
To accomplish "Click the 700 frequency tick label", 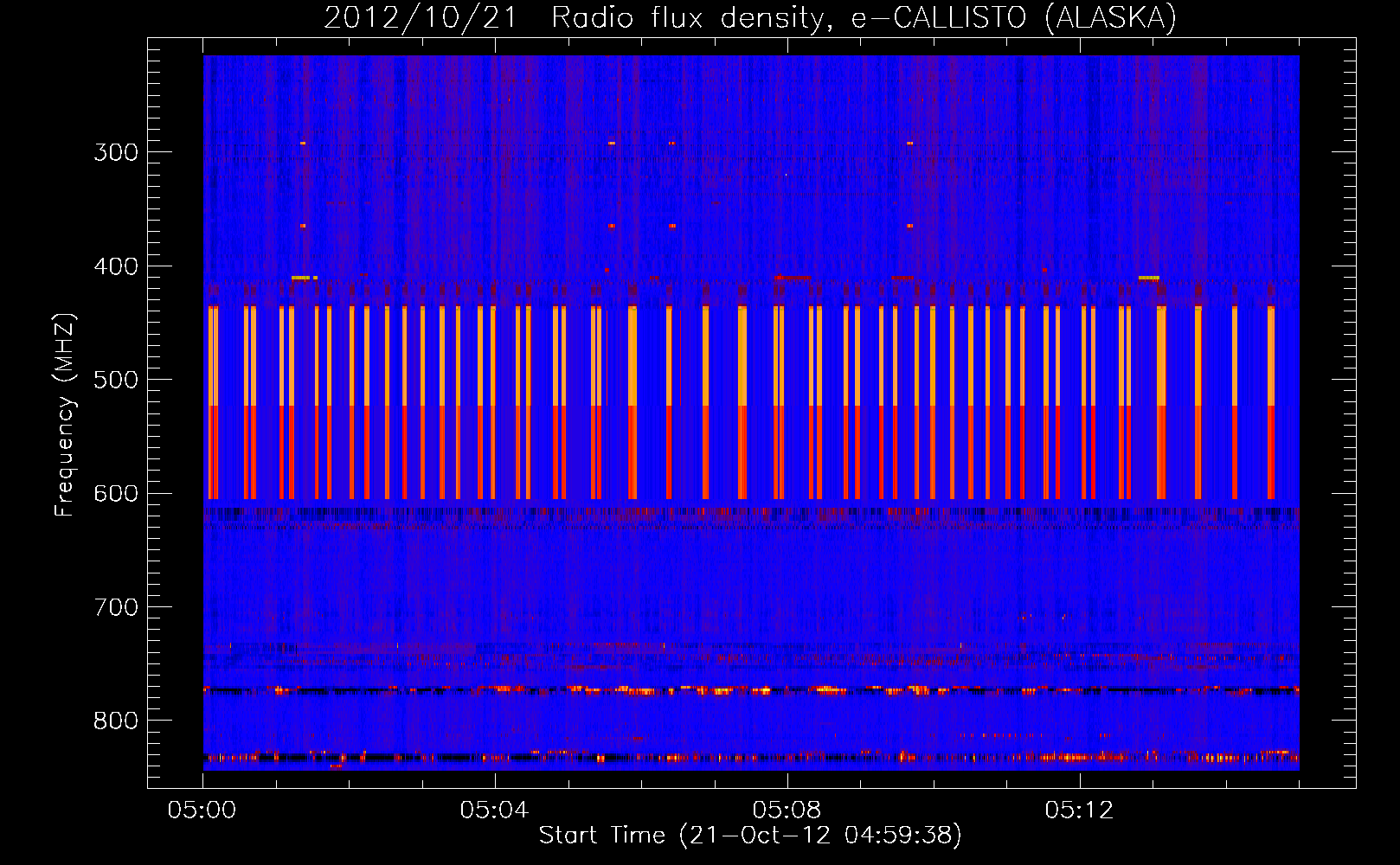I will [116, 607].
